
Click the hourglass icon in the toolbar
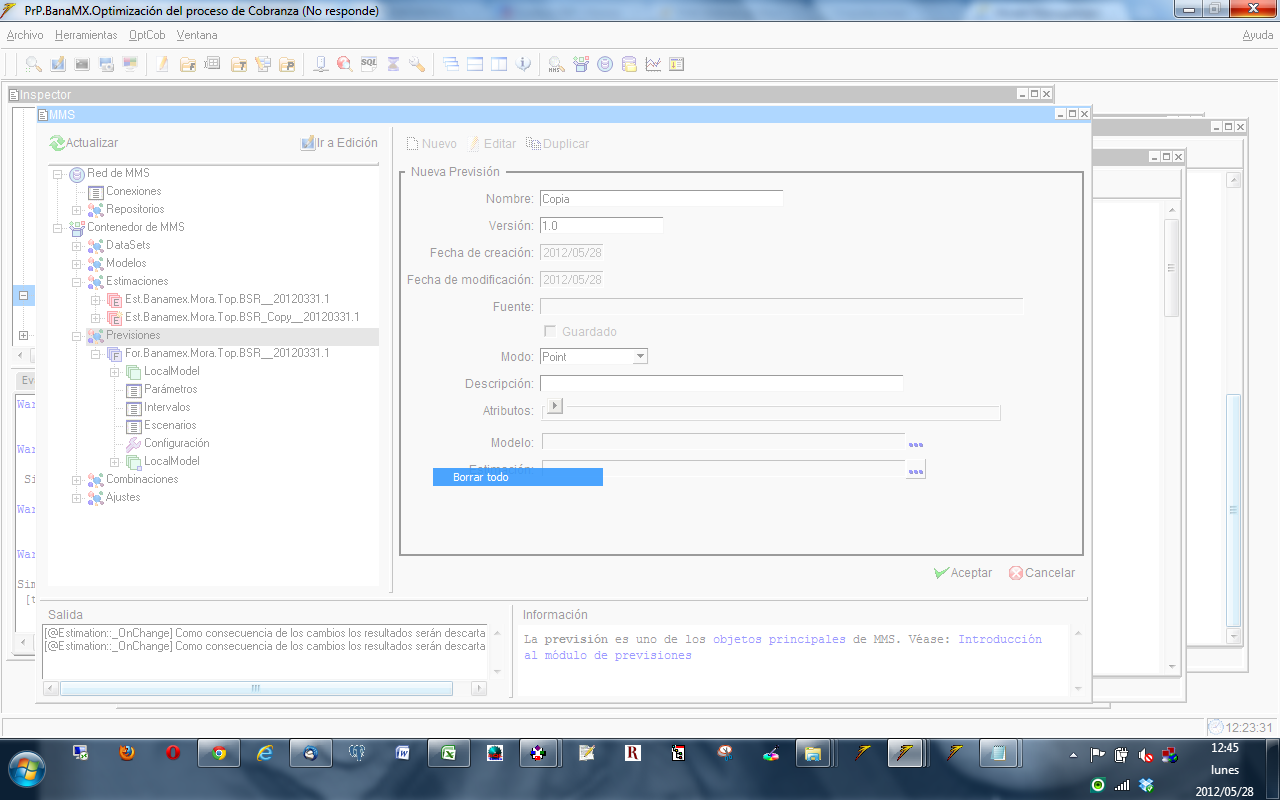pos(393,64)
